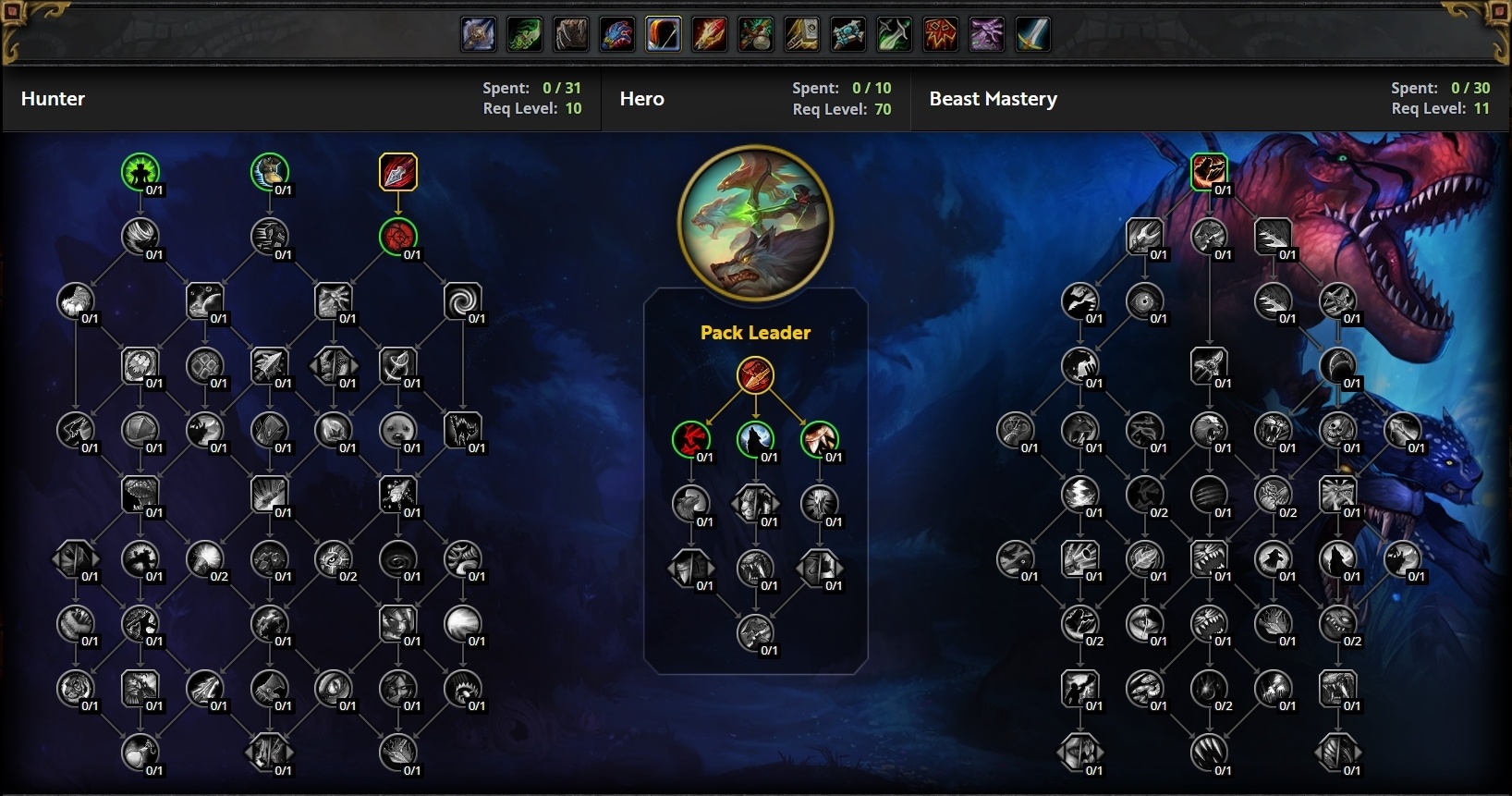This screenshot has width=1512, height=796.
Task: Click the Pack Leader title label
Action: [x=755, y=333]
